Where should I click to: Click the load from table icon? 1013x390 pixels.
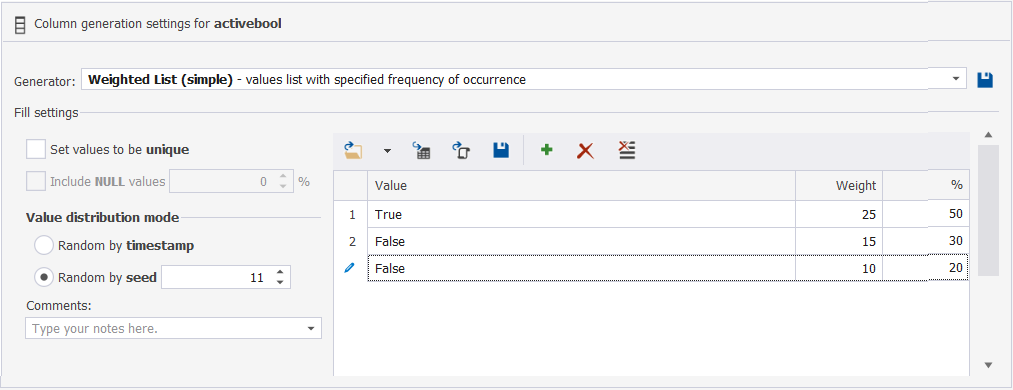point(422,150)
